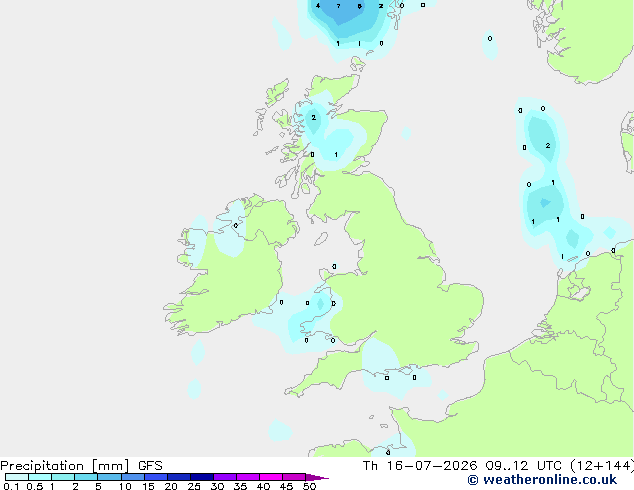Screen dimensions: 634x490
Task: Click the '2' value over western Scotland
Action: [x=313, y=118]
